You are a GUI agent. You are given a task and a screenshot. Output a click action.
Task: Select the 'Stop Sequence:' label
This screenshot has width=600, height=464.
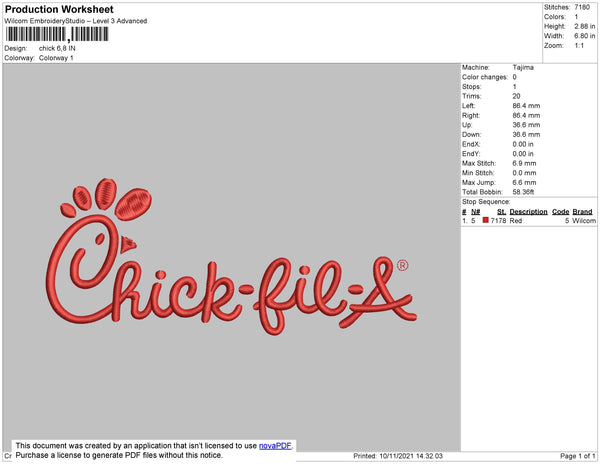(x=486, y=202)
